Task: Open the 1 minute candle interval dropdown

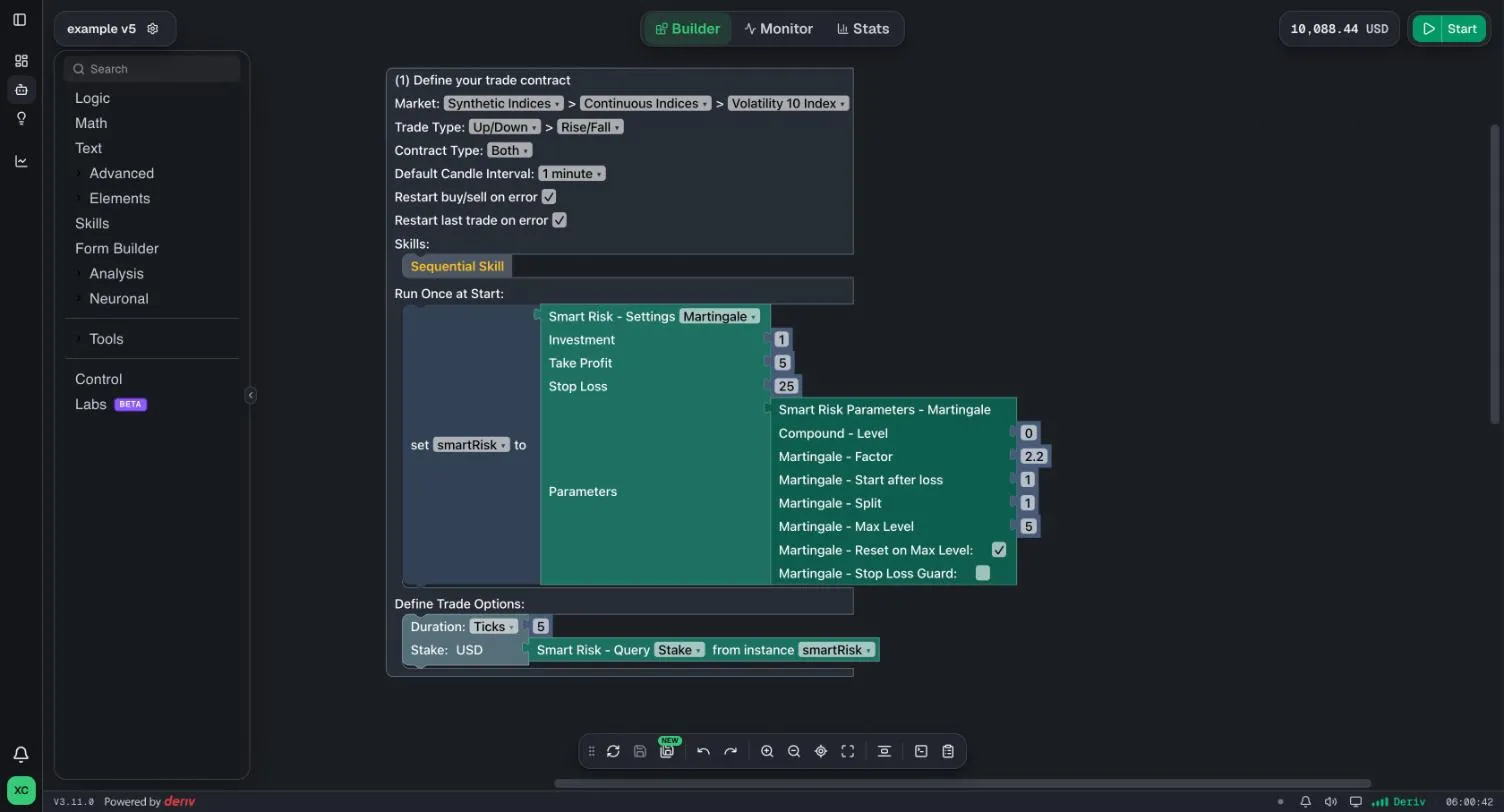Action: (x=572, y=174)
